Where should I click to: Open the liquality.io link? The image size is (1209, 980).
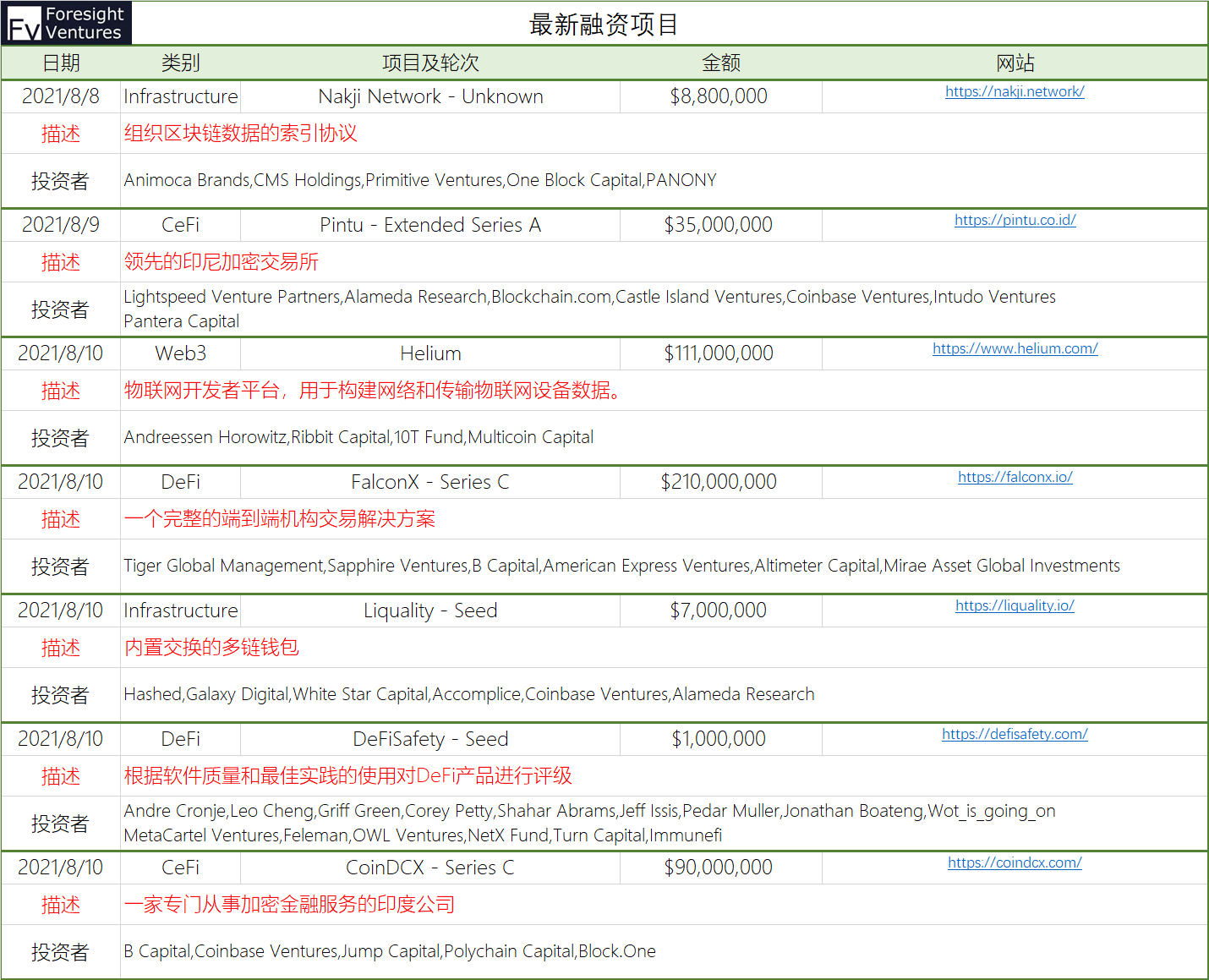[1015, 605]
